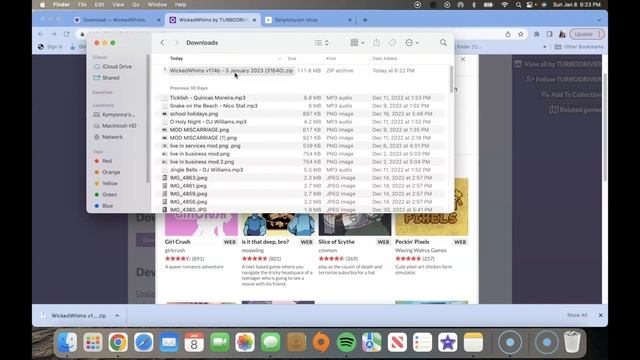Click View all by TURBODRIVER
This screenshot has width=640, height=360.
[x=558, y=64]
